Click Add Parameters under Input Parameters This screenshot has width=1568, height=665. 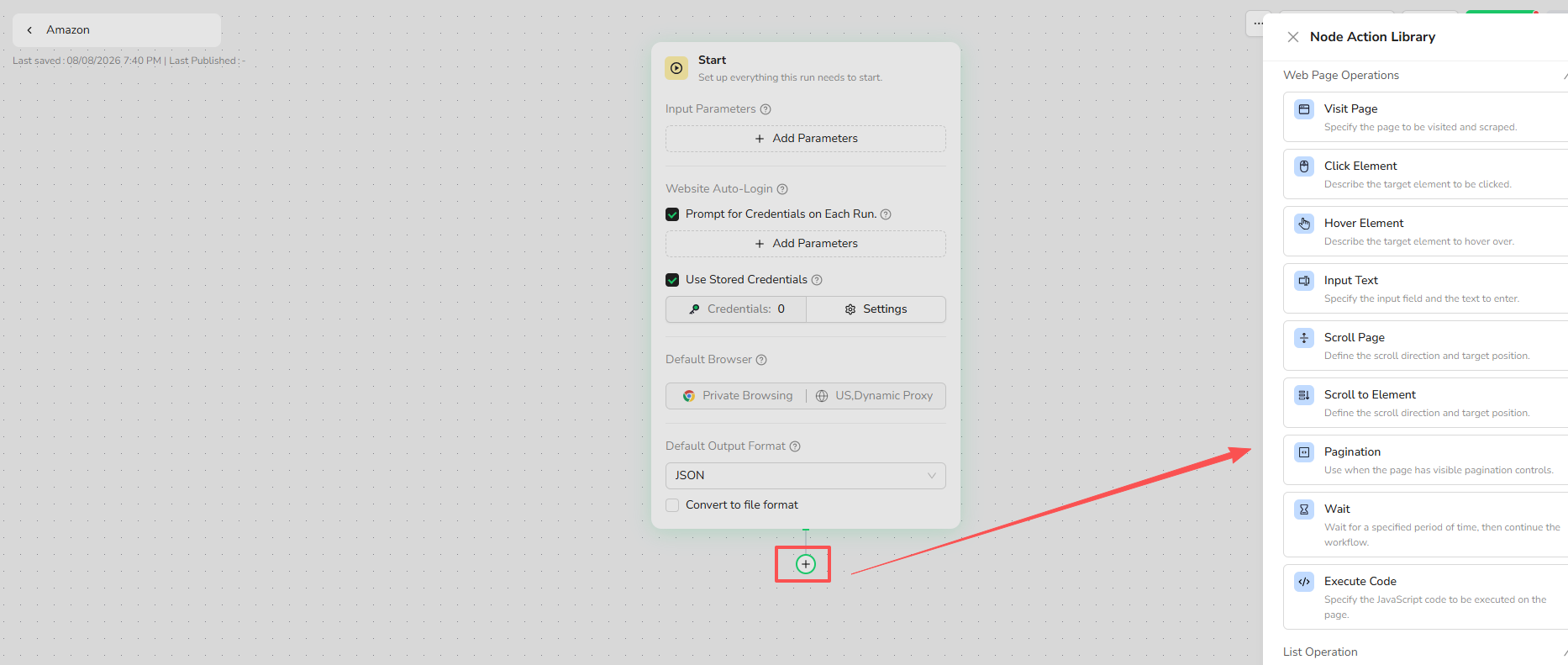click(x=806, y=139)
